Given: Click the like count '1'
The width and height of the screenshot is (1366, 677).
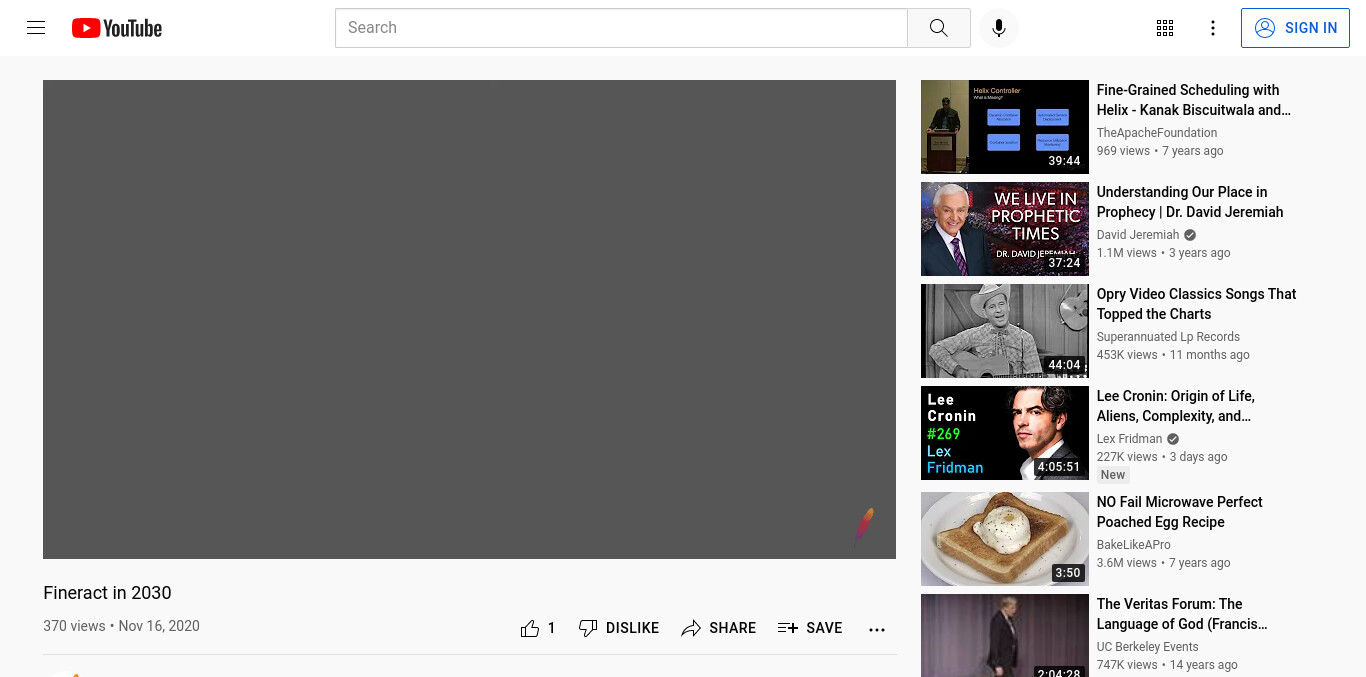Looking at the screenshot, I should pos(551,628).
